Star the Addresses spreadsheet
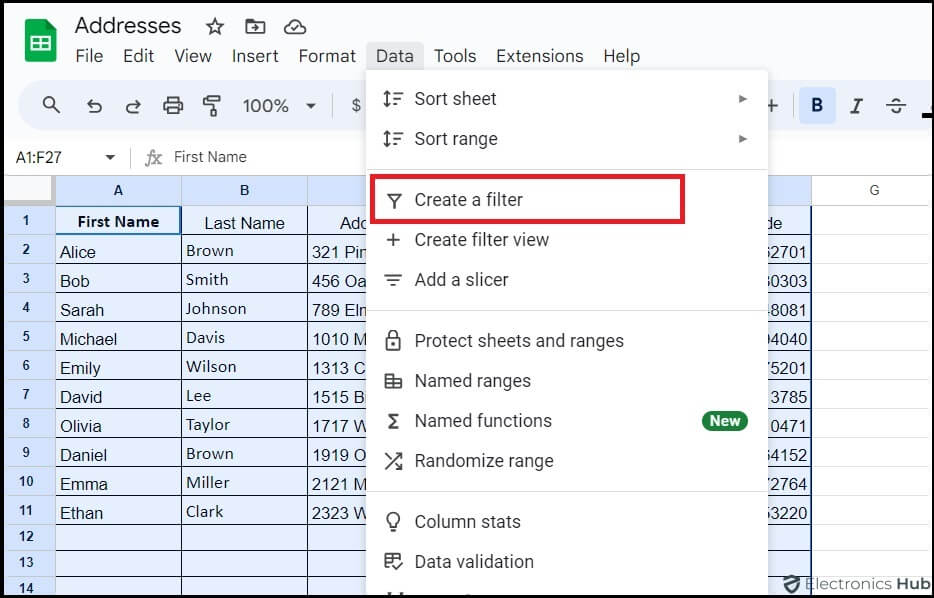 tap(213, 27)
